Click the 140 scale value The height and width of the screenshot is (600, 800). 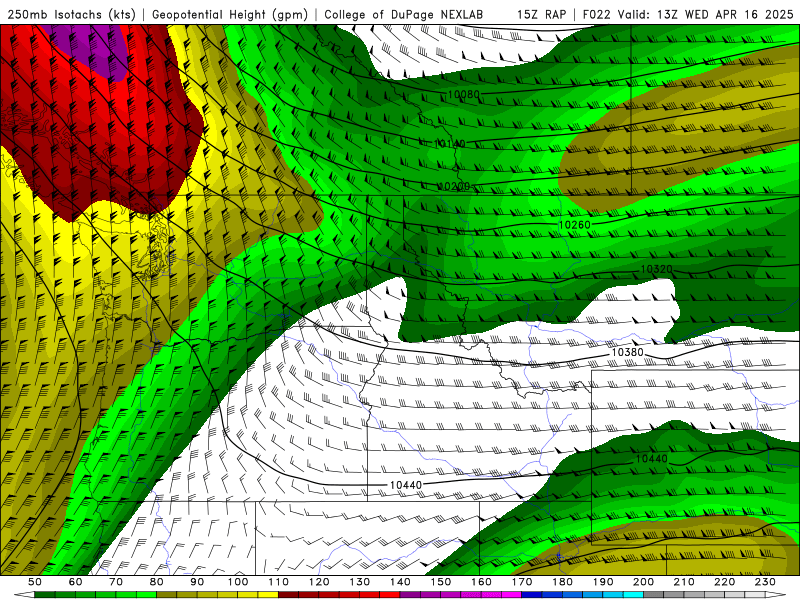pyautogui.click(x=400, y=582)
